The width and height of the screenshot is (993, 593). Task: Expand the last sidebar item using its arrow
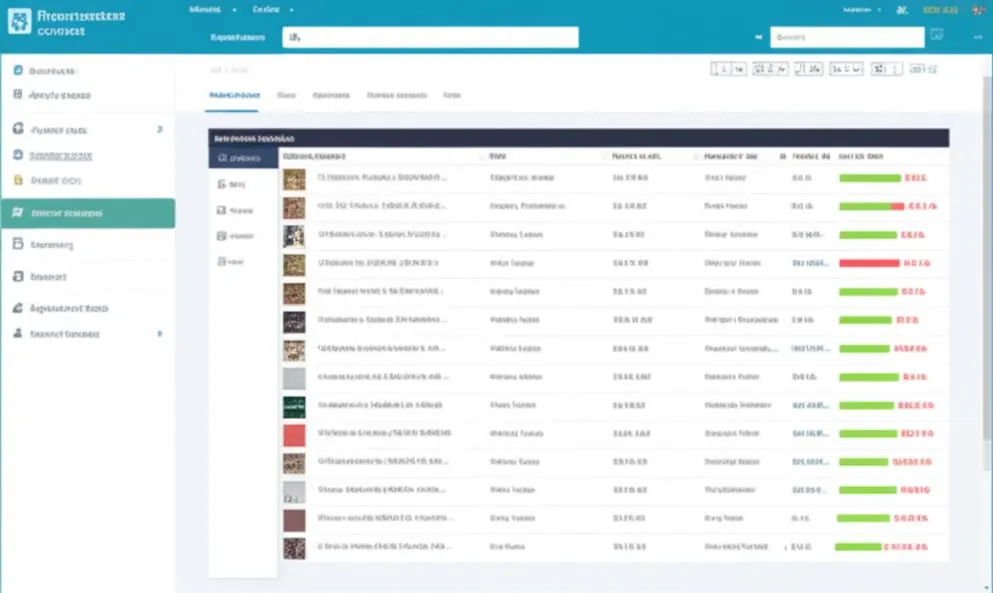160,333
